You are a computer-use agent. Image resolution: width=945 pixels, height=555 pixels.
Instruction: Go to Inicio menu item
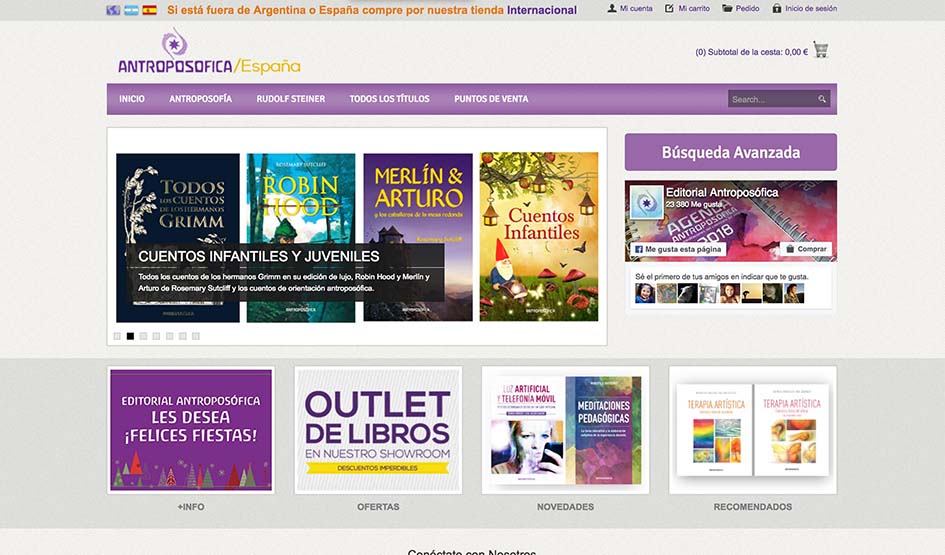(132, 99)
